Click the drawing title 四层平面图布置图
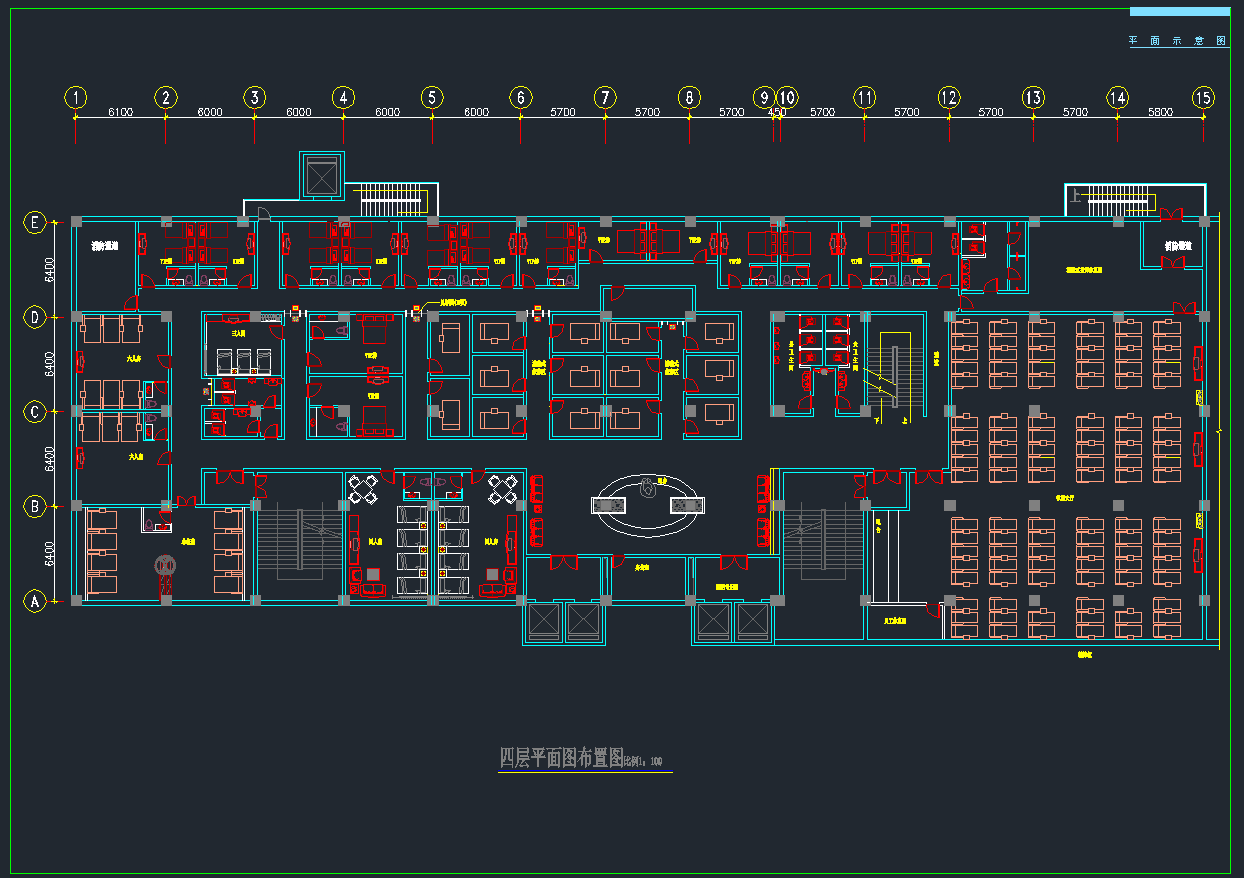This screenshot has height=878, width=1244. coord(561,758)
